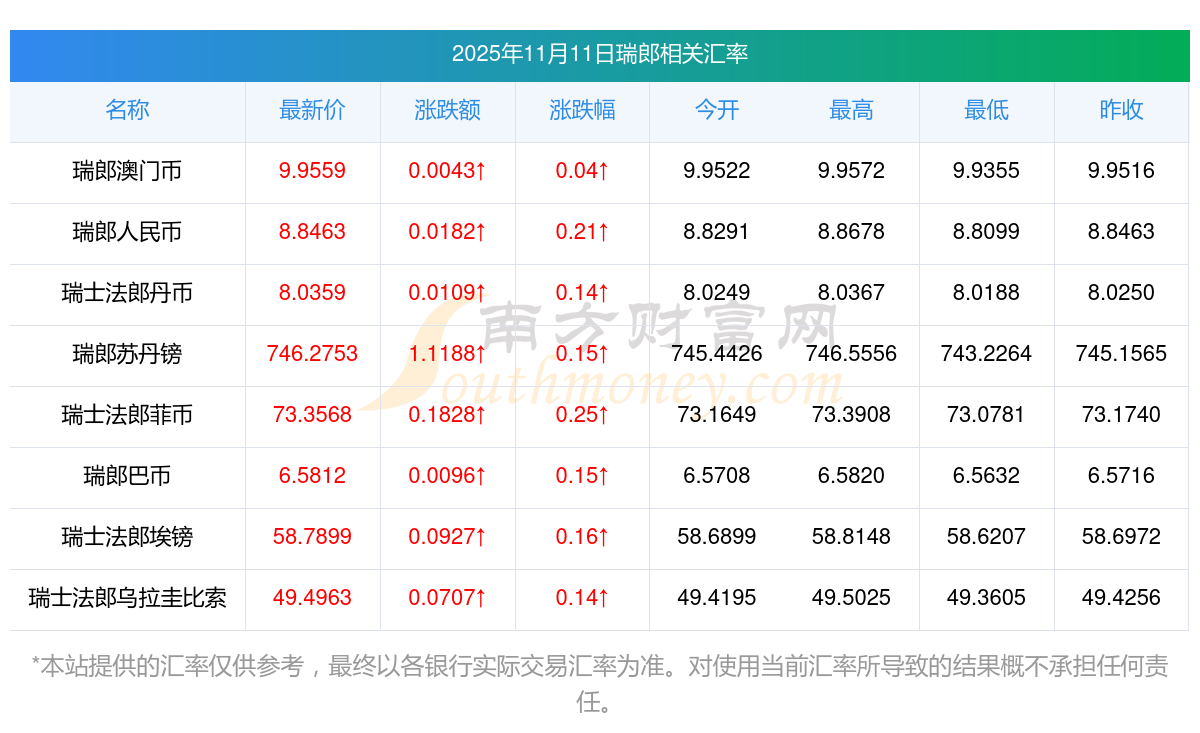Click the 0.25↑ change percentage for 菲币
The image size is (1200, 733).
click(582, 415)
